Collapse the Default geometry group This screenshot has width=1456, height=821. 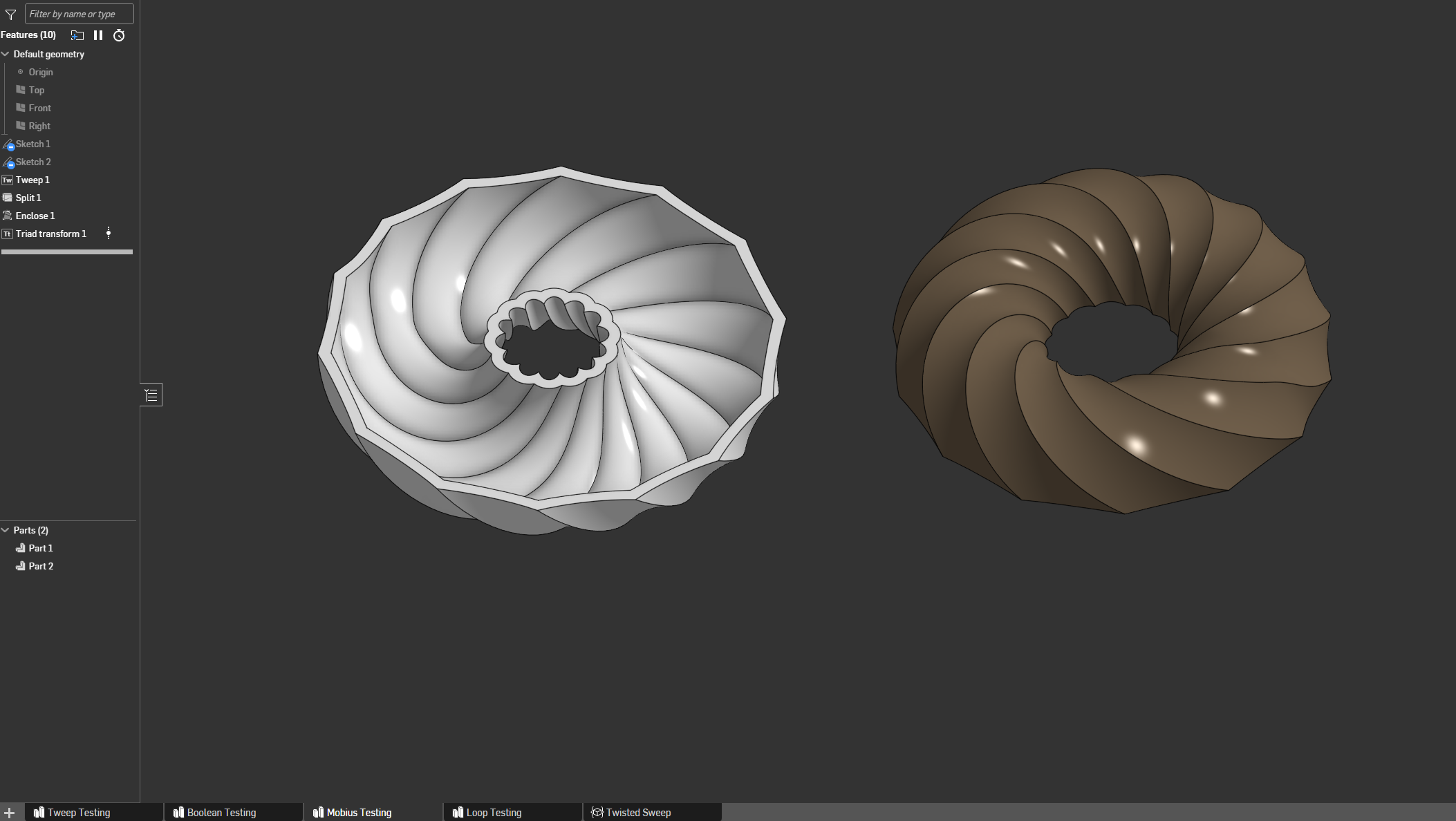[x=6, y=54]
